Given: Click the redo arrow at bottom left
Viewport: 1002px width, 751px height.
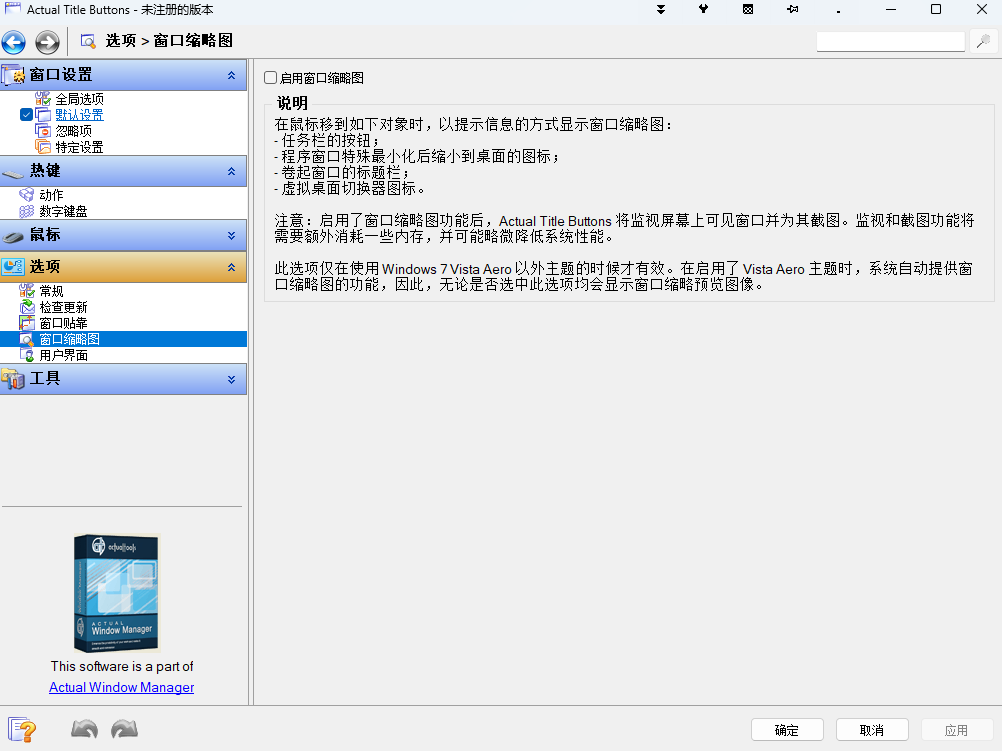Looking at the screenshot, I should coord(124,729).
